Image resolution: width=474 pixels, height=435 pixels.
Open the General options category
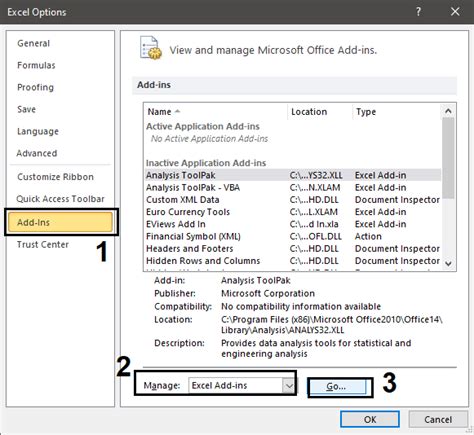(33, 43)
